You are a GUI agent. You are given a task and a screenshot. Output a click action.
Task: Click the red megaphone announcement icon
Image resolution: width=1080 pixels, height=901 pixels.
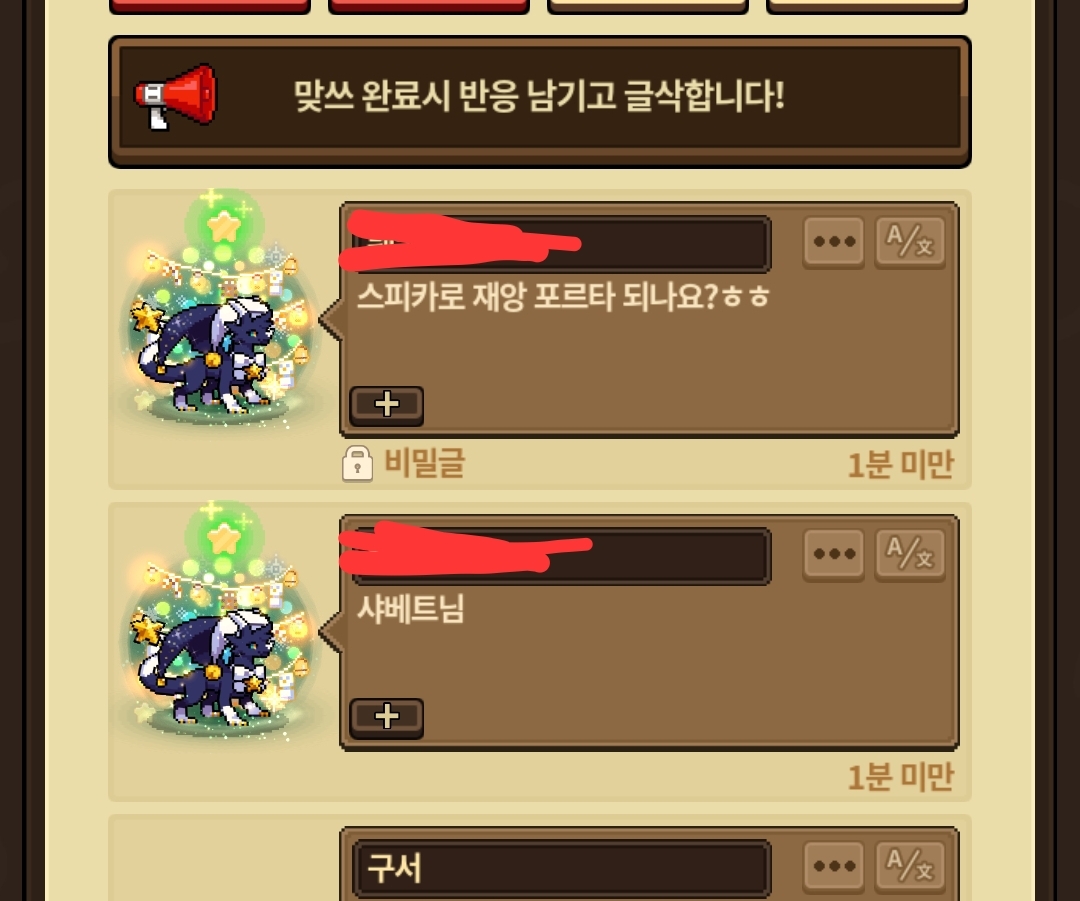pyautogui.click(x=176, y=96)
